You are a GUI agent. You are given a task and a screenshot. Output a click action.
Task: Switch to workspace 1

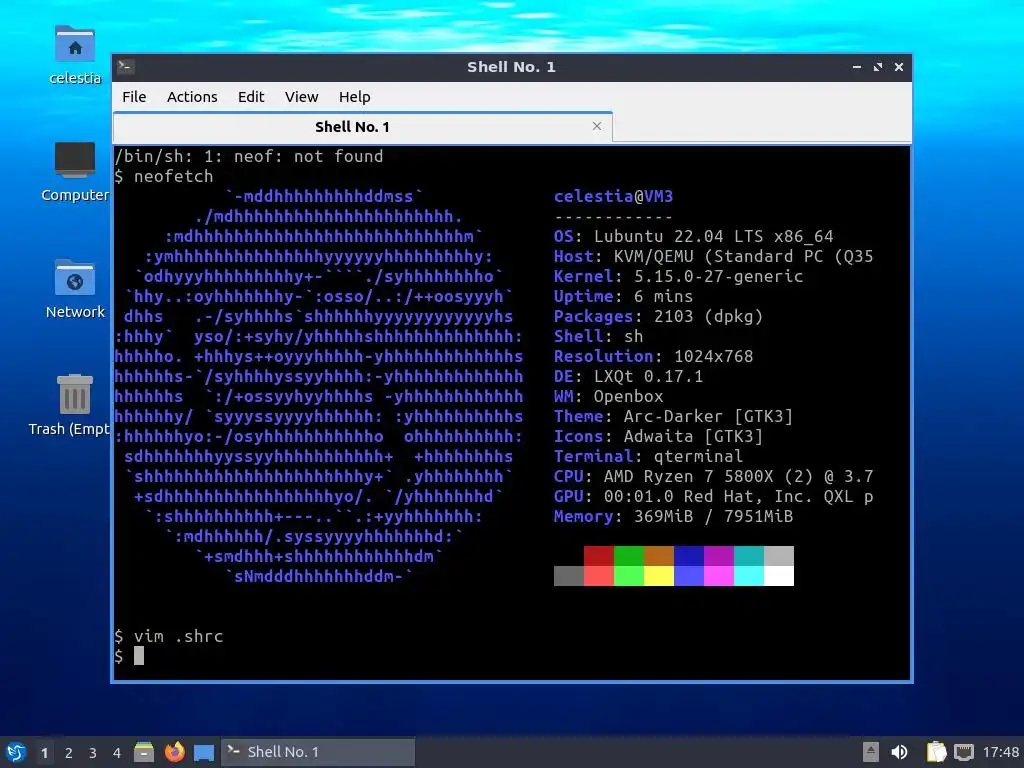44,753
